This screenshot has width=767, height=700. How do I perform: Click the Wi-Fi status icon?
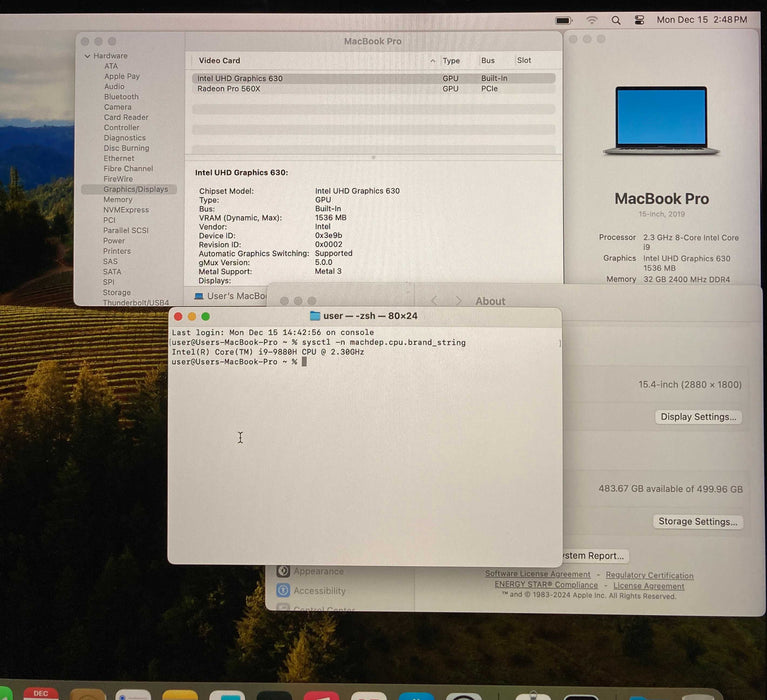[592, 20]
